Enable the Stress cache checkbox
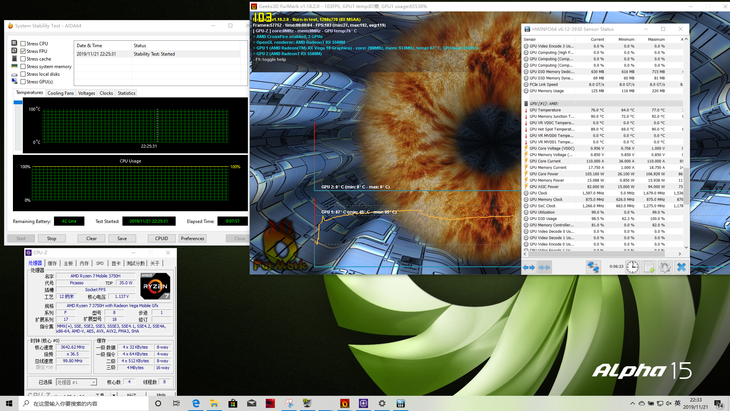Viewport: 730px width, 411px height. coord(23,59)
